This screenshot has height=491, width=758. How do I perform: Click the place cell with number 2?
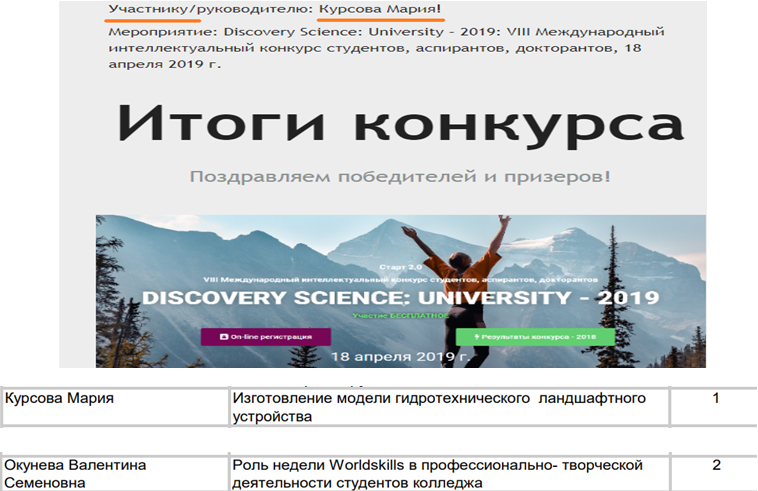pos(714,473)
